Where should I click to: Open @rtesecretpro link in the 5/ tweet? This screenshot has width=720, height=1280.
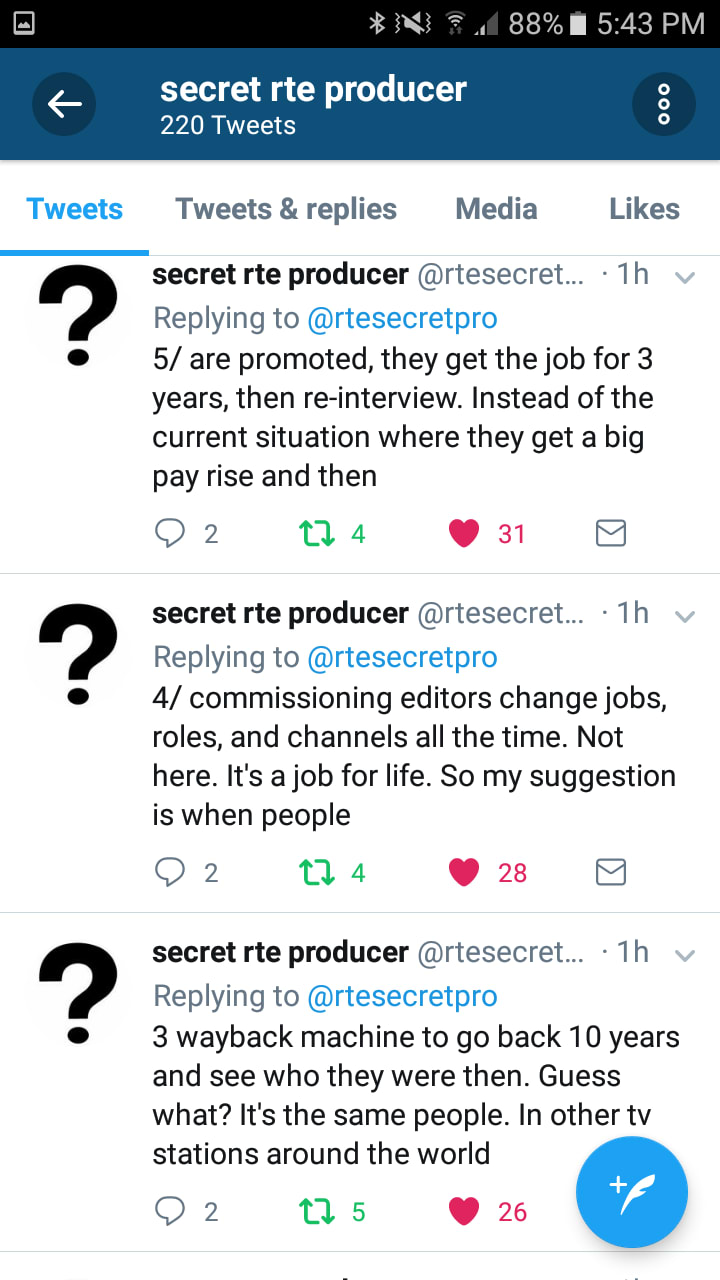point(402,318)
